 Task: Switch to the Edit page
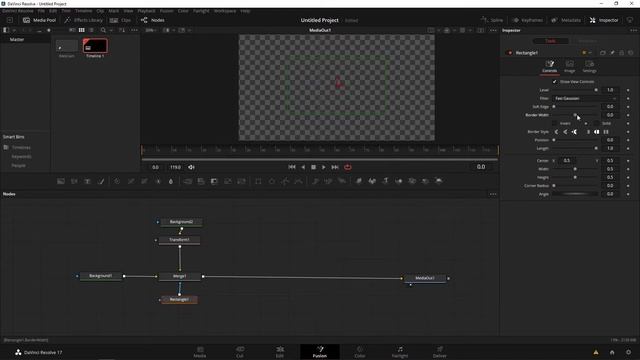point(280,352)
